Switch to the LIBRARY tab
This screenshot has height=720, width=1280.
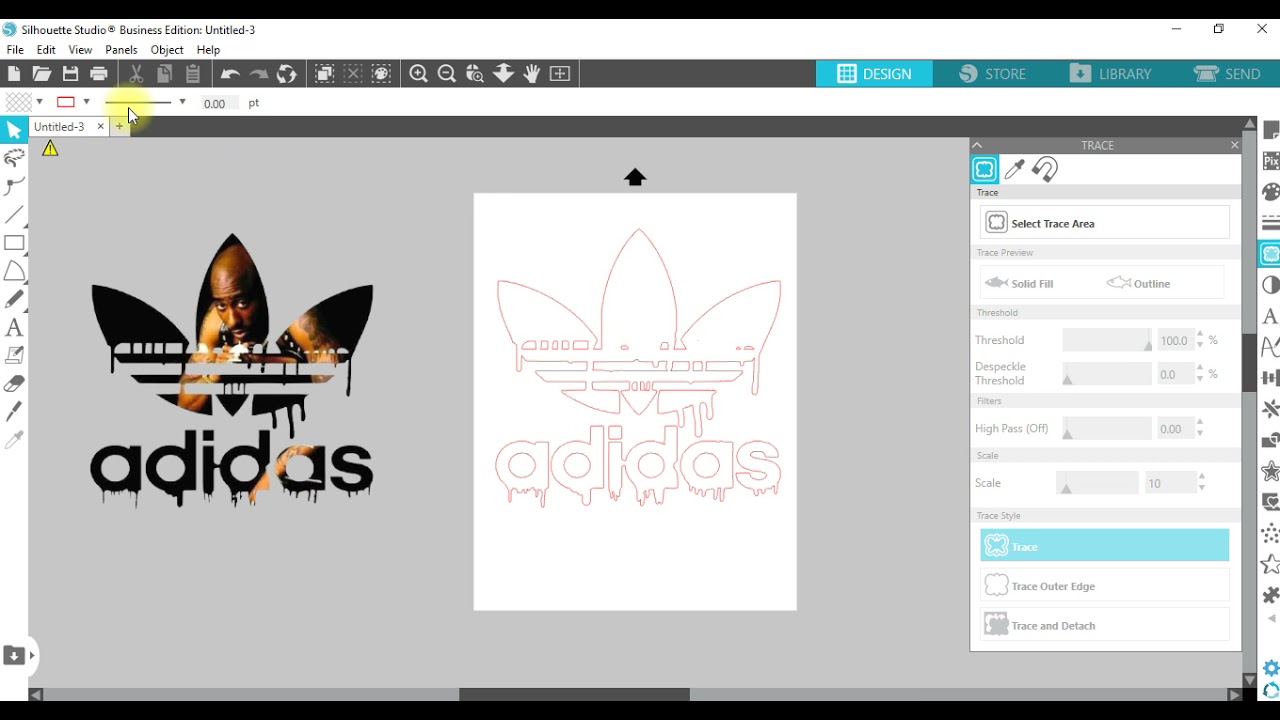point(1110,74)
